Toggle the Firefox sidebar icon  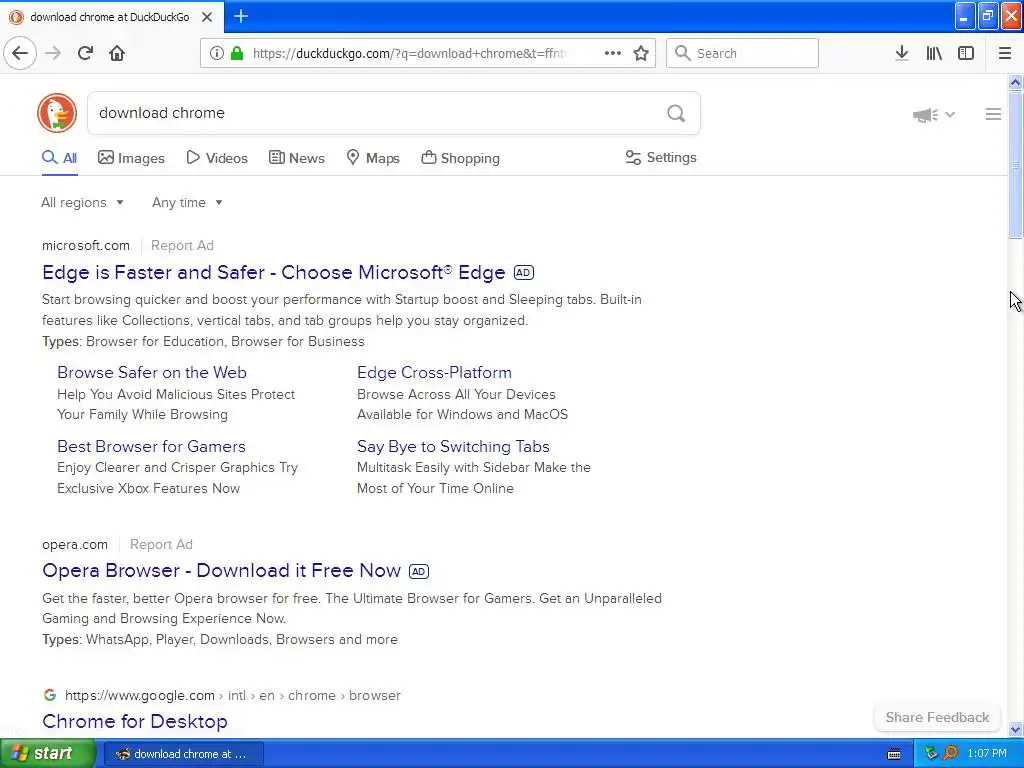(x=966, y=53)
